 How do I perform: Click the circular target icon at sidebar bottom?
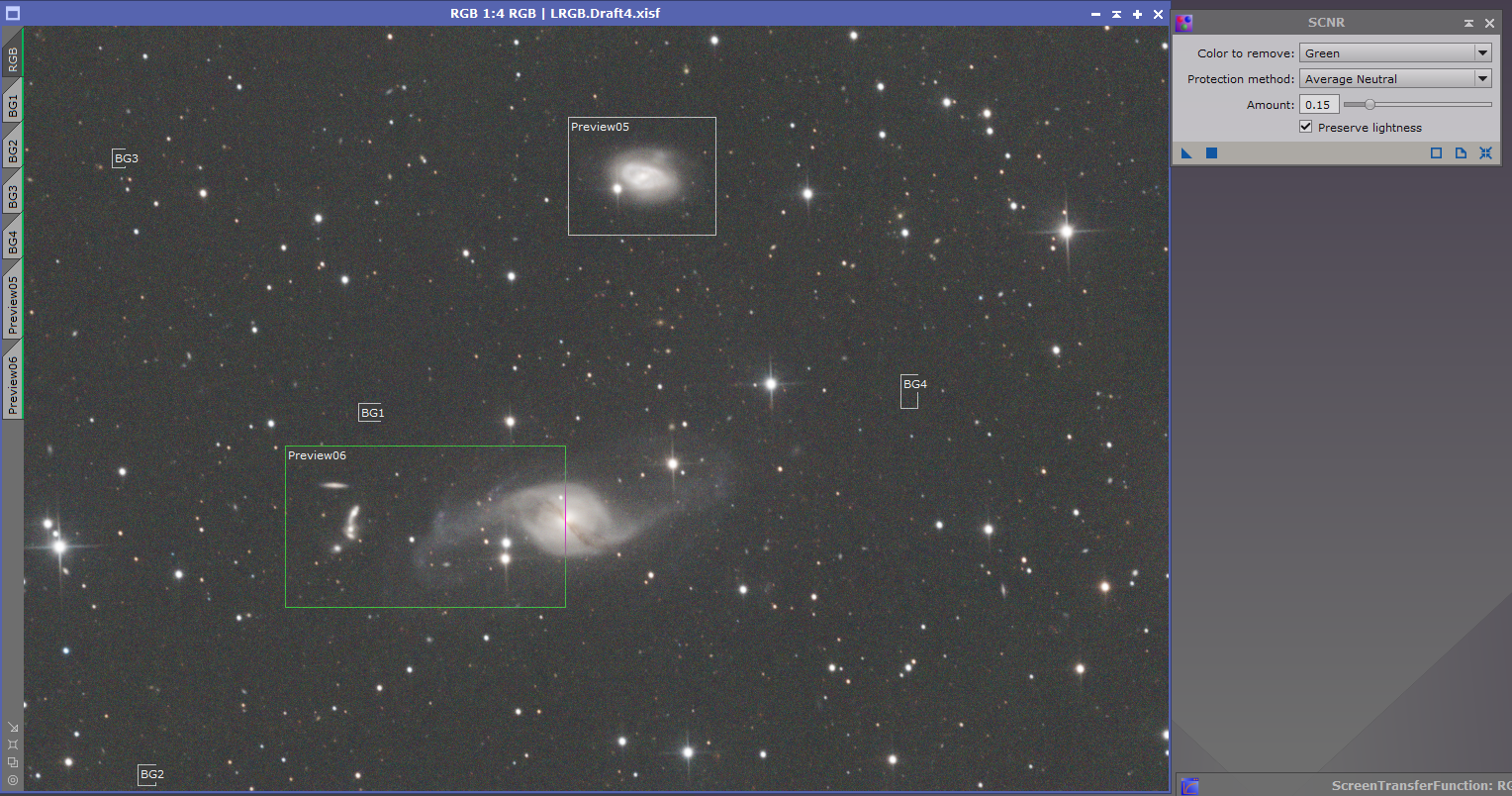(13, 780)
